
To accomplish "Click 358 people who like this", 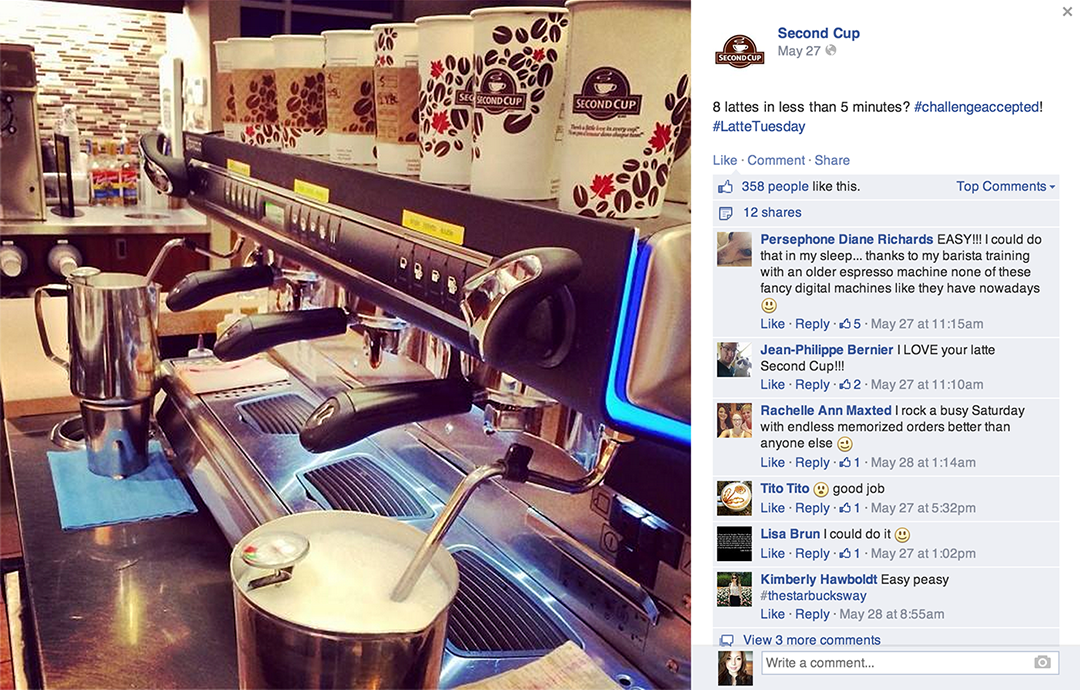I will [775, 187].
